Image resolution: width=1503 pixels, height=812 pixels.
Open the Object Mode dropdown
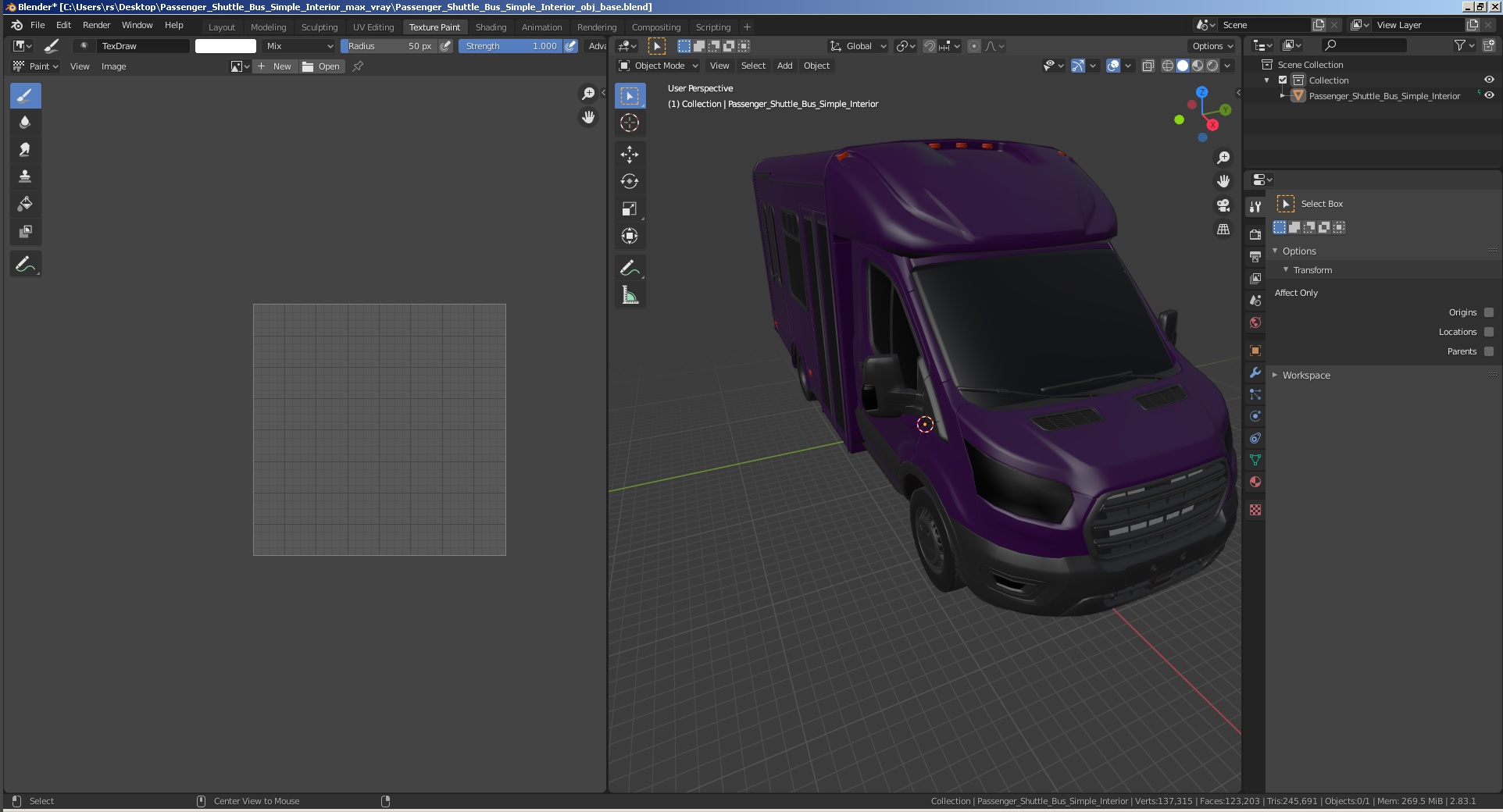point(659,66)
